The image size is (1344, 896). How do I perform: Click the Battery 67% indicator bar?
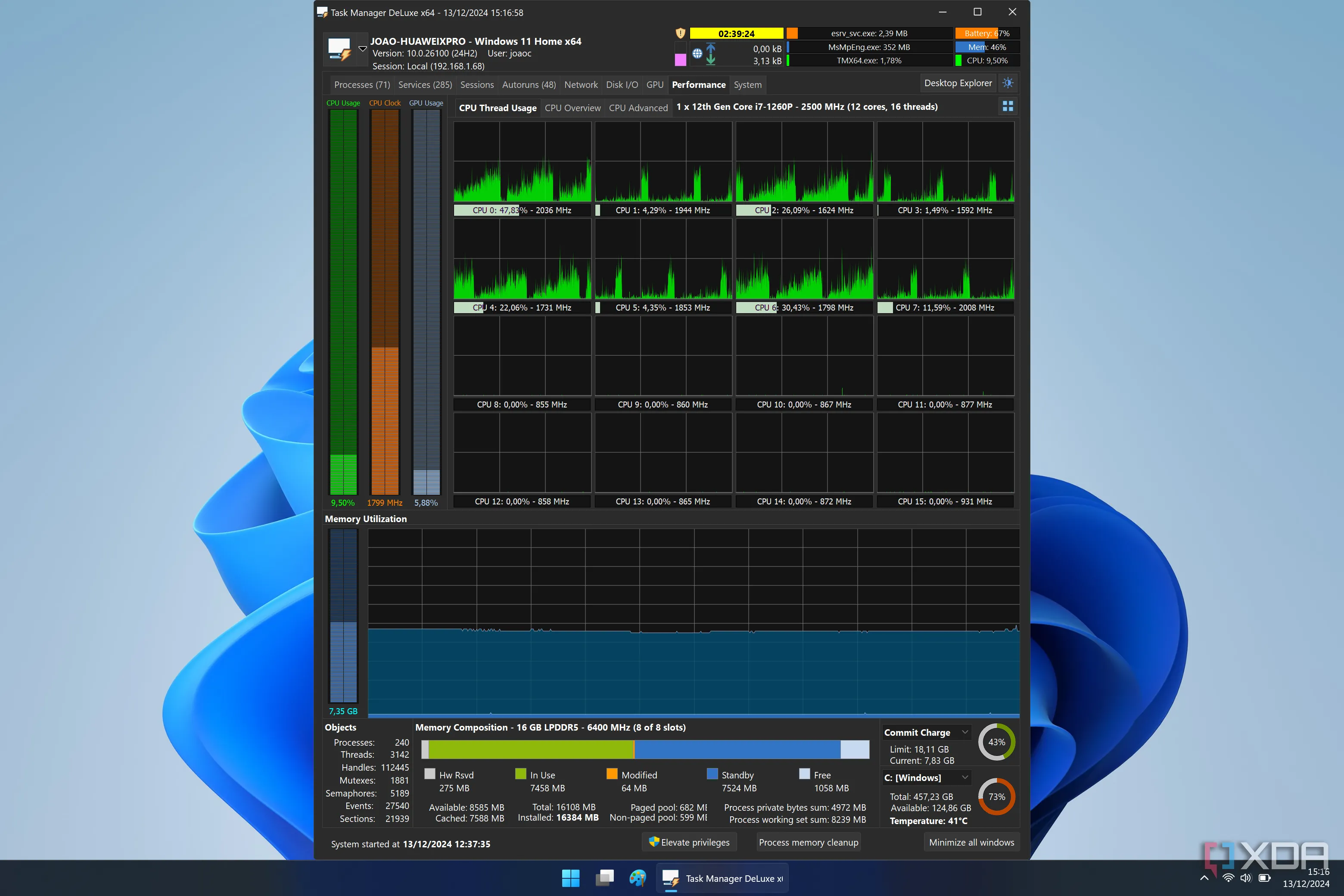(x=986, y=33)
